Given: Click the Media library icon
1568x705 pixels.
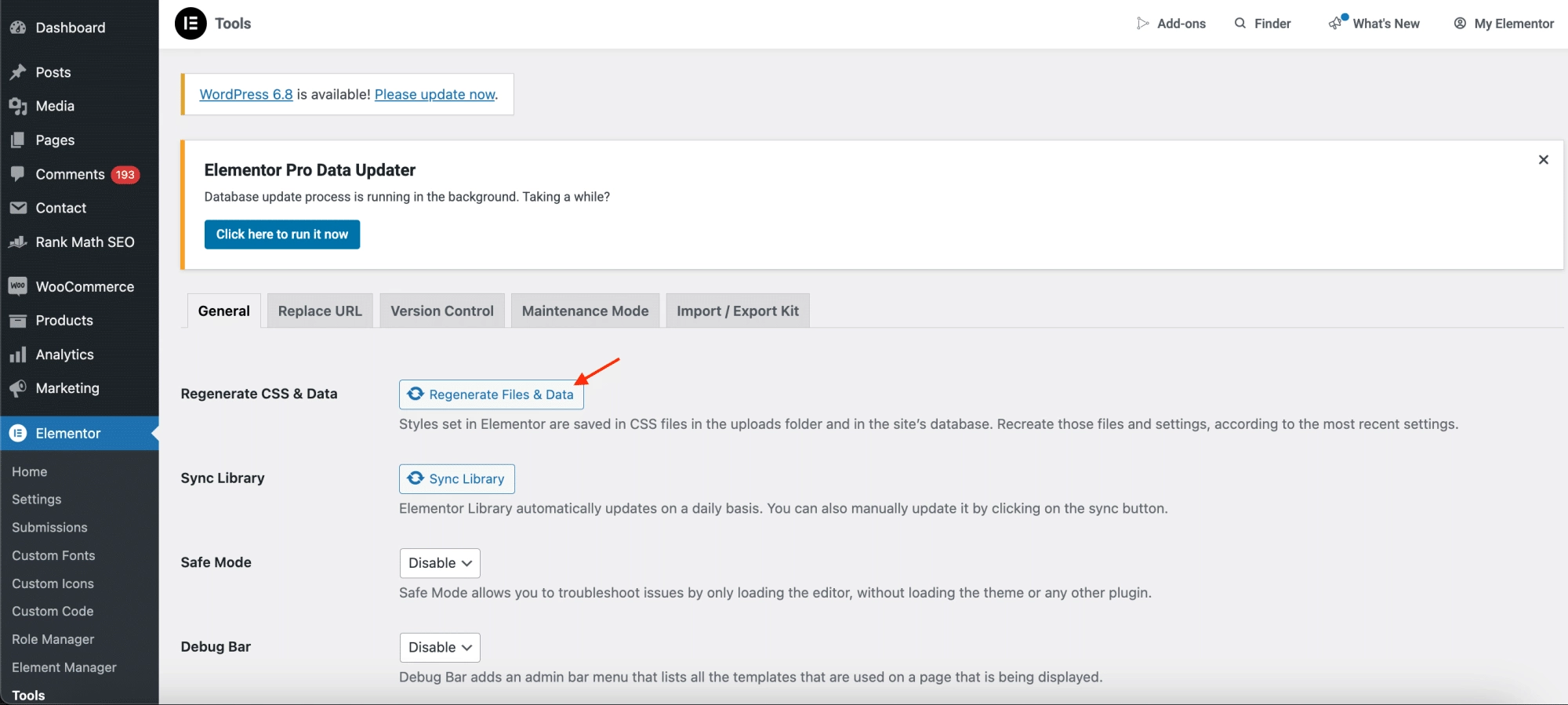Looking at the screenshot, I should click(x=18, y=106).
